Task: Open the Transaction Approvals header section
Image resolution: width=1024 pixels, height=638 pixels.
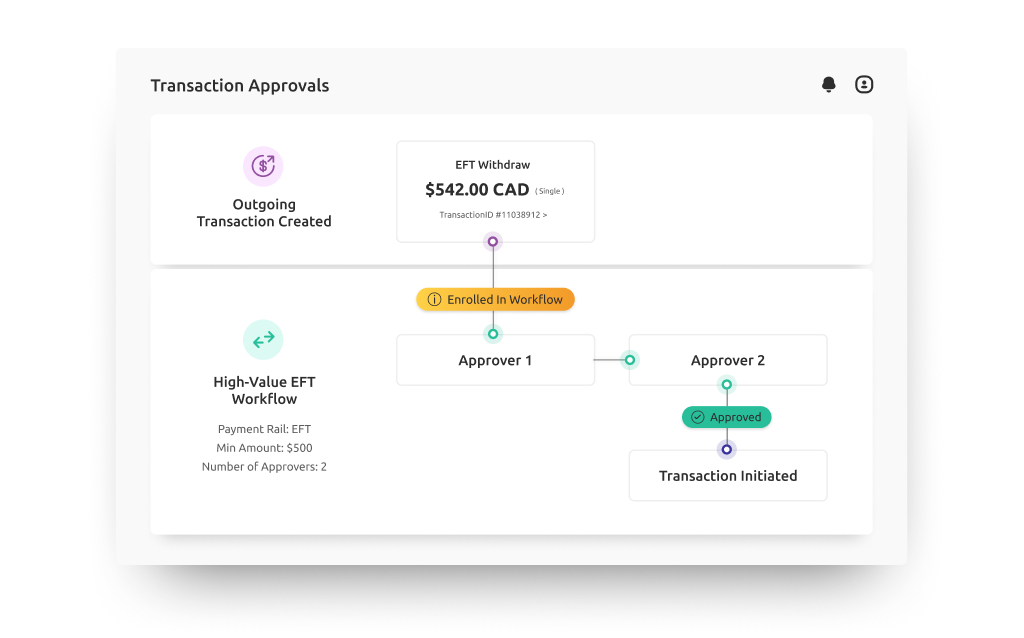Action: coord(239,85)
